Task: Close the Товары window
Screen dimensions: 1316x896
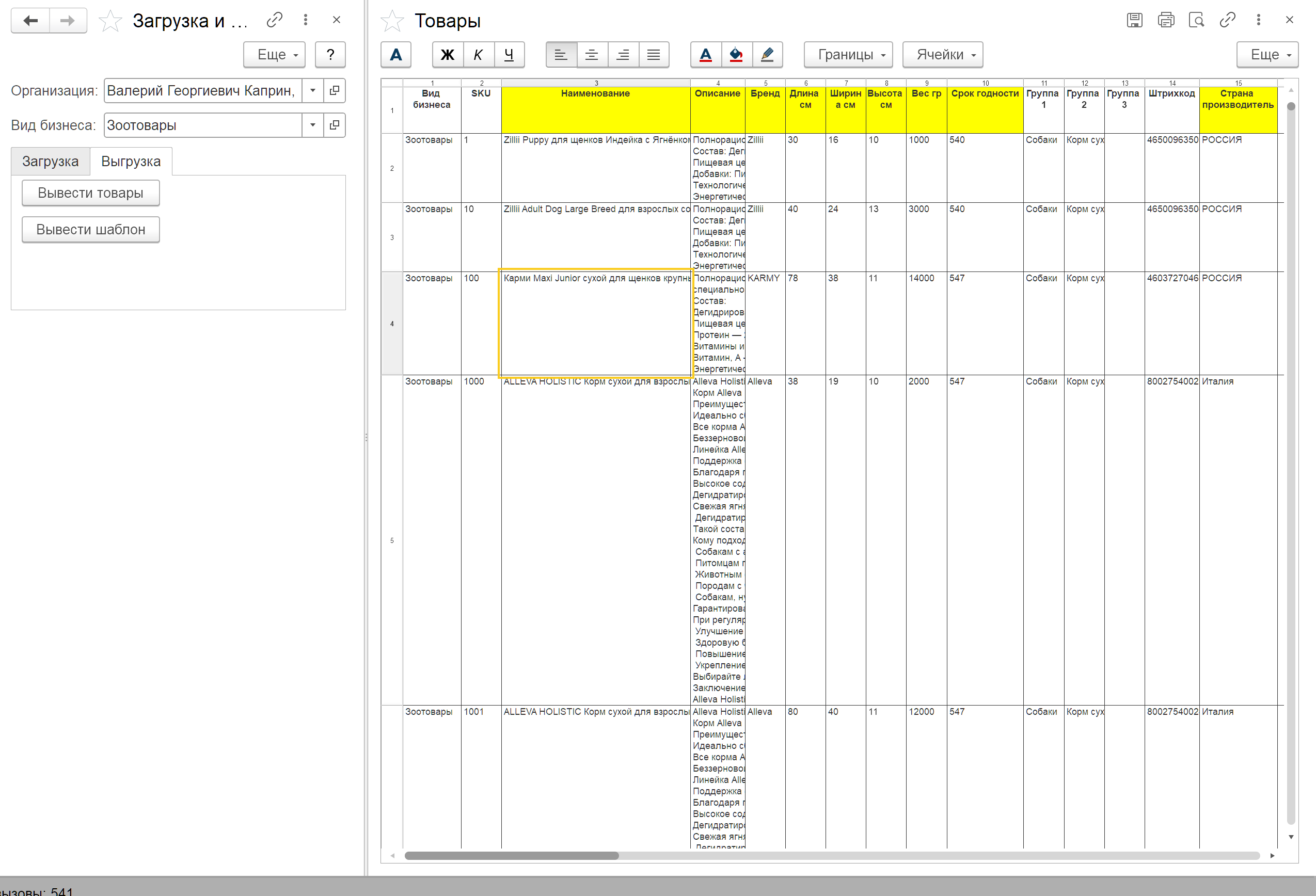Action: (x=1289, y=20)
